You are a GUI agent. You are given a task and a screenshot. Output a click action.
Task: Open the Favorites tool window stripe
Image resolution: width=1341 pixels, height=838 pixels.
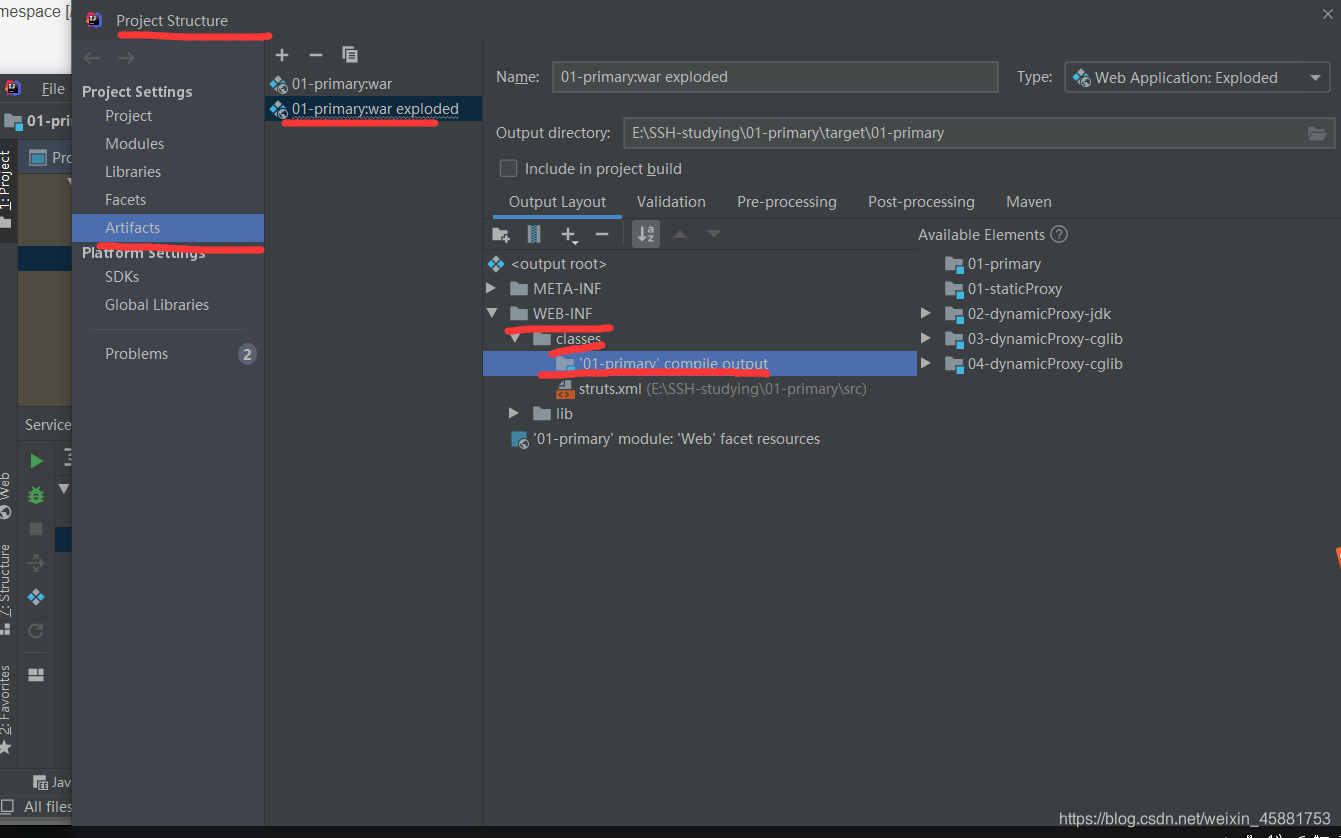click(x=6, y=708)
